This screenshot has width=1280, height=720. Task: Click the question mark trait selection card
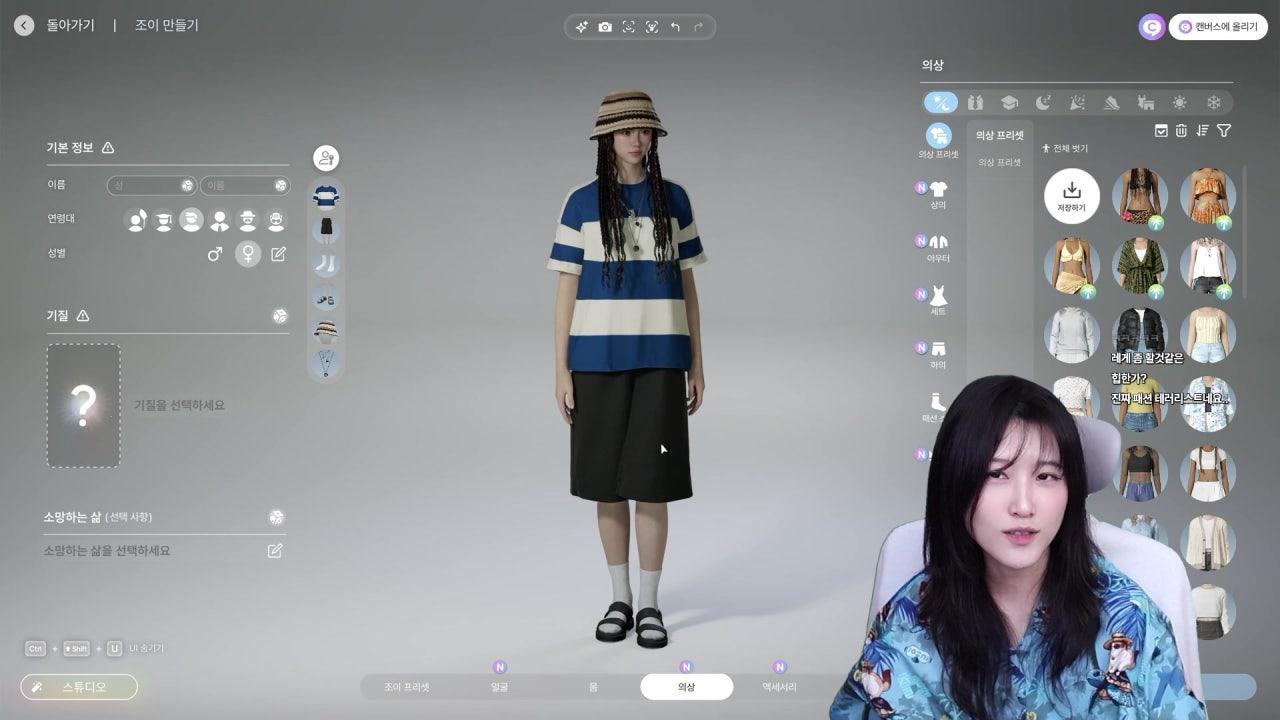tap(84, 406)
